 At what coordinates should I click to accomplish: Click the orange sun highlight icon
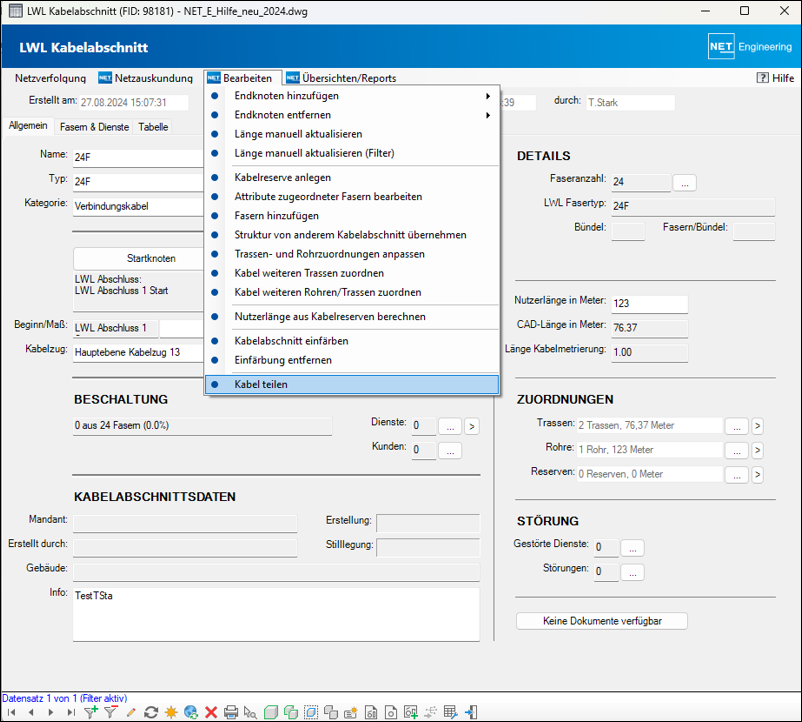(x=171, y=712)
